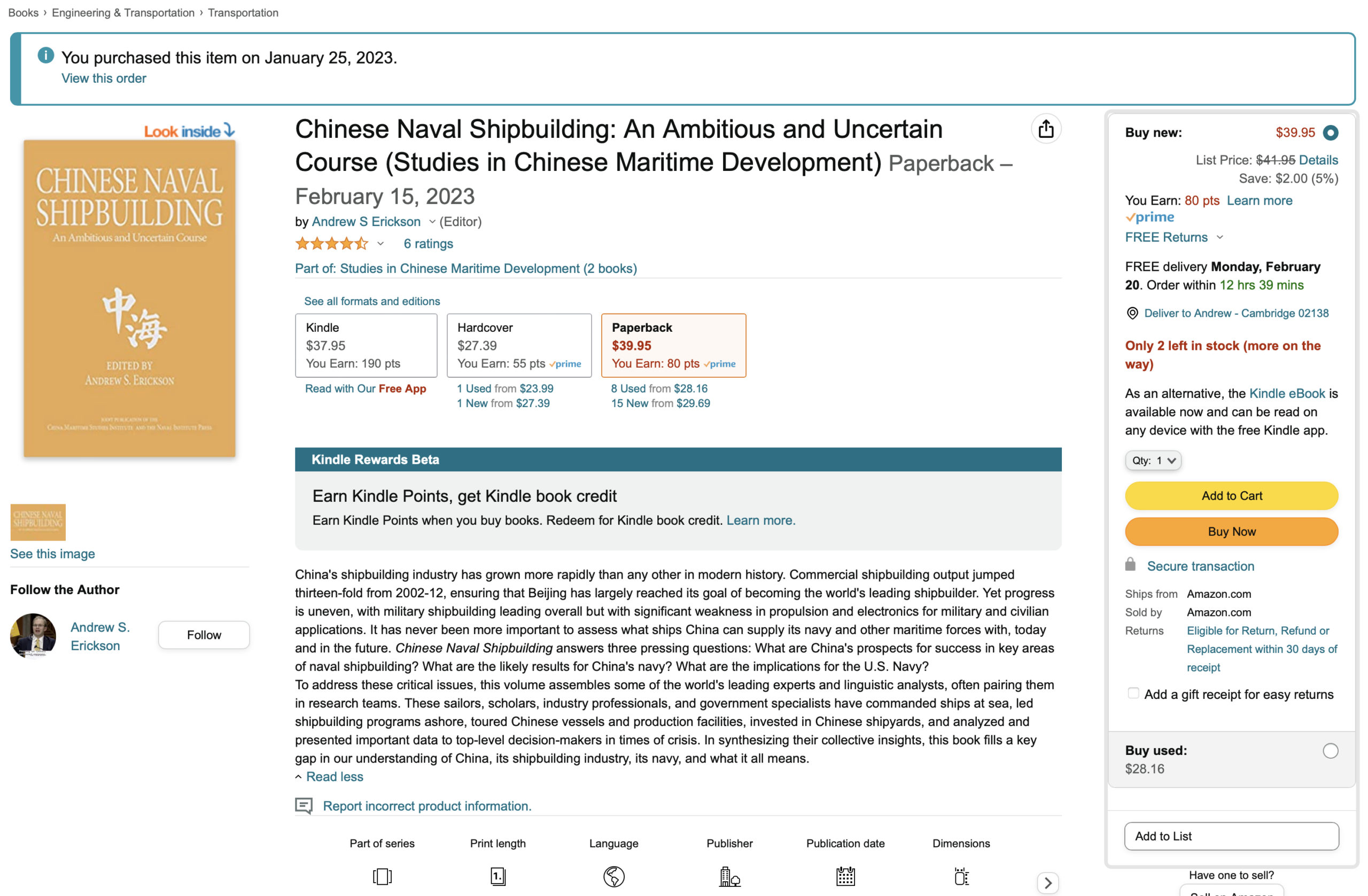1368x896 pixels.
Task: Select the Buy used radio button
Action: click(1330, 751)
